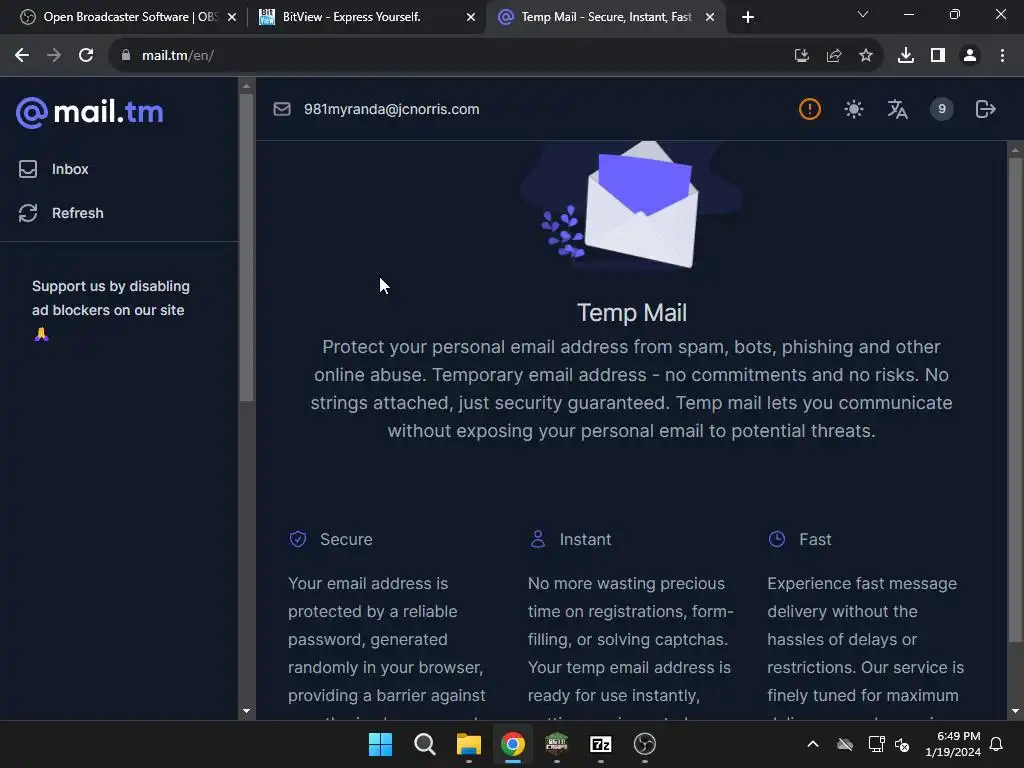Copy the address 981myranda@jcnorris.com
This screenshot has height=768, width=1024.
(x=391, y=109)
